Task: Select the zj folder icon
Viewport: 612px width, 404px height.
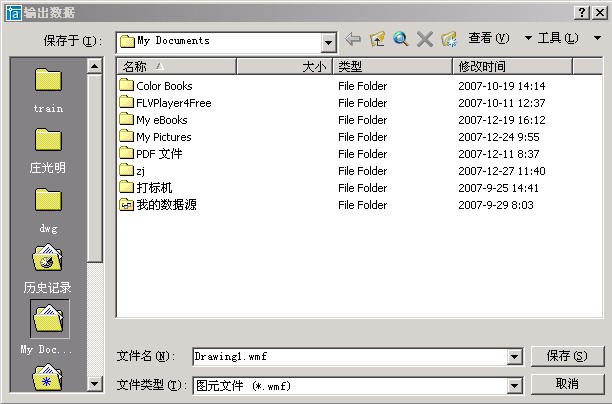Action: (x=126, y=170)
